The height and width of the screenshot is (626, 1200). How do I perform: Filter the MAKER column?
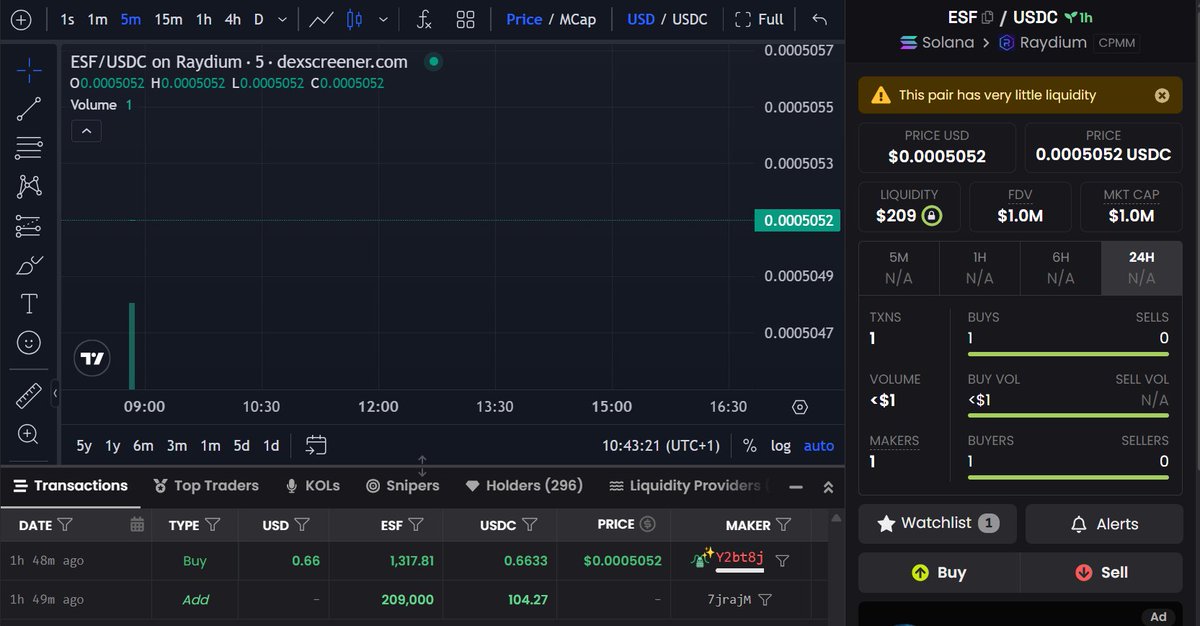click(x=784, y=524)
